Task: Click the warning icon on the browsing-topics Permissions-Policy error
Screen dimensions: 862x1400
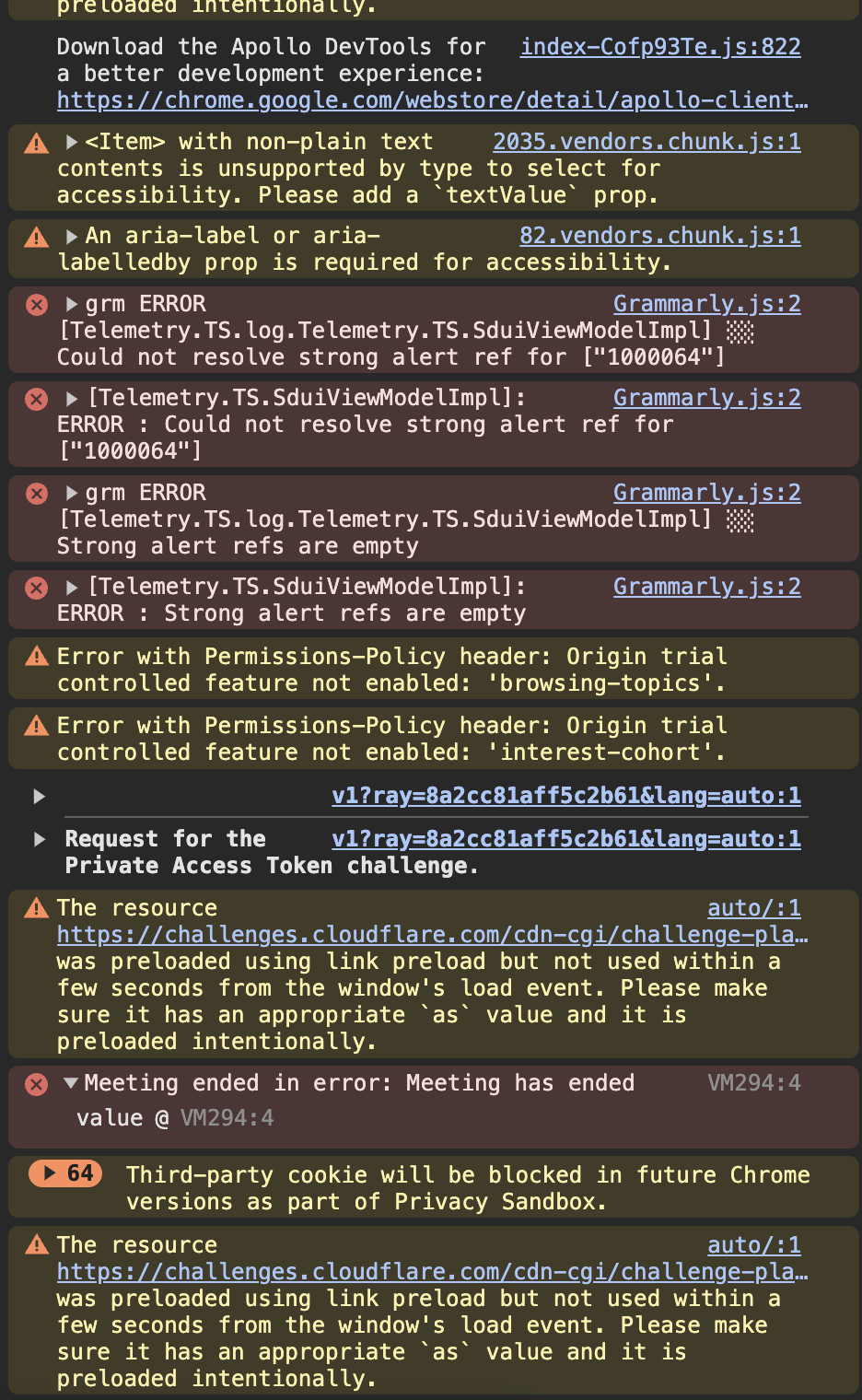Action: coord(35,657)
